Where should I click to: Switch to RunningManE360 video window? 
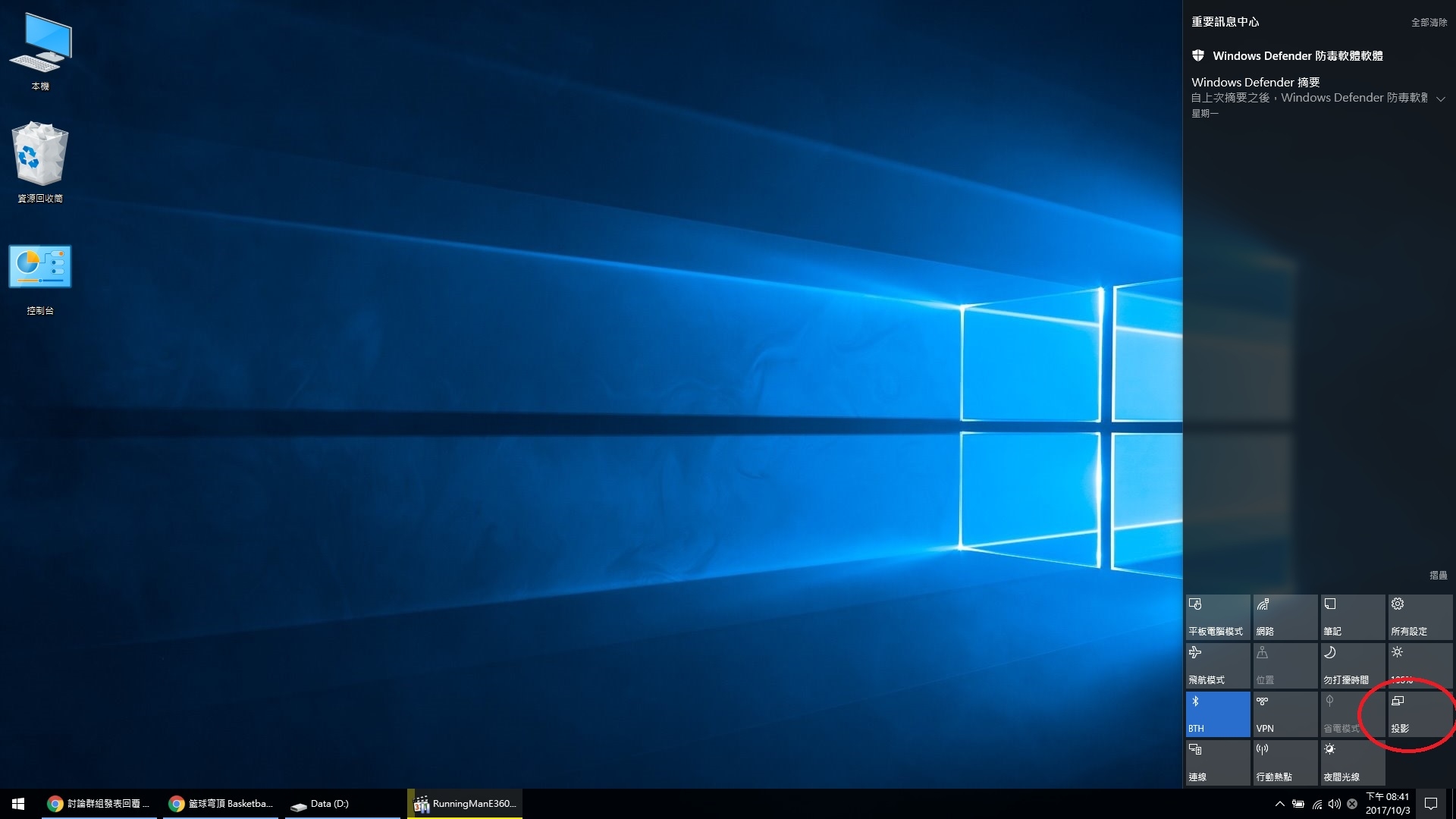click(x=465, y=804)
